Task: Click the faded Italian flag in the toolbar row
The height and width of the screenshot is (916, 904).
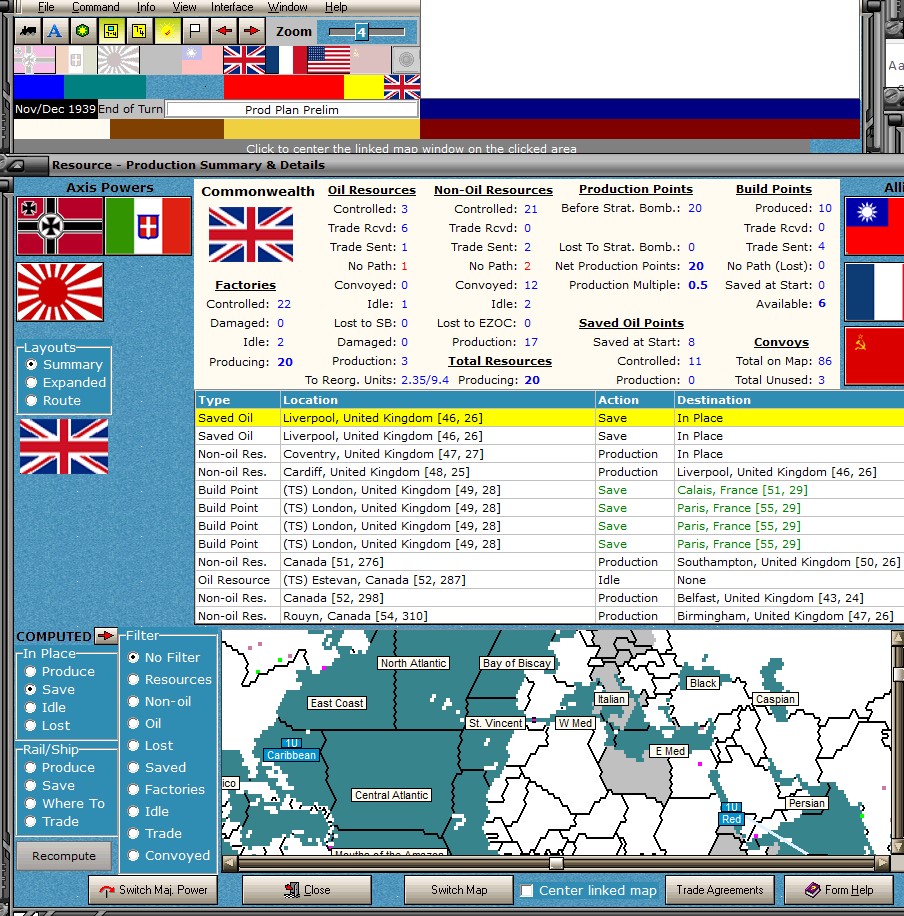Action: tap(77, 60)
